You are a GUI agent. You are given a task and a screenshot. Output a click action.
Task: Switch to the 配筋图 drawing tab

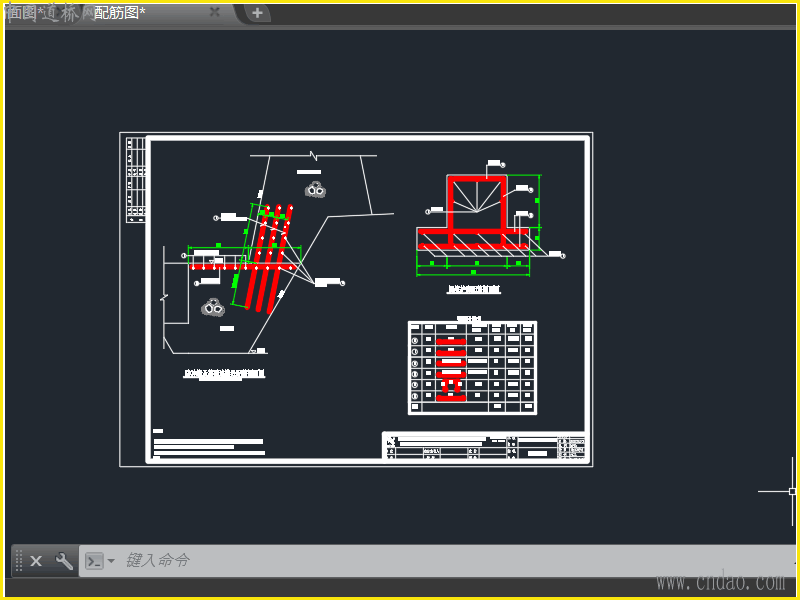pyautogui.click(x=119, y=13)
